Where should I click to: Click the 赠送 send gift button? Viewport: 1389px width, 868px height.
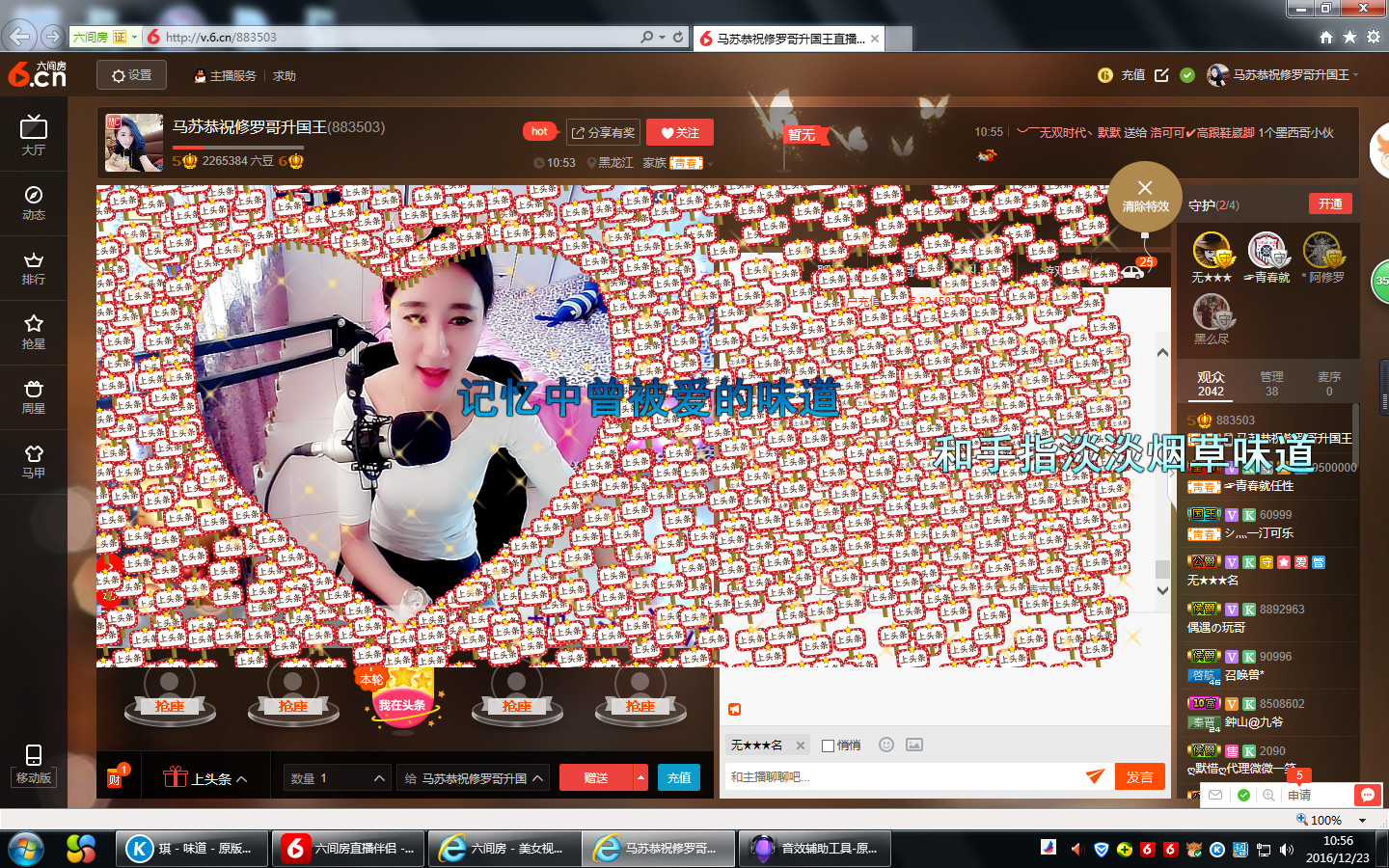596,777
